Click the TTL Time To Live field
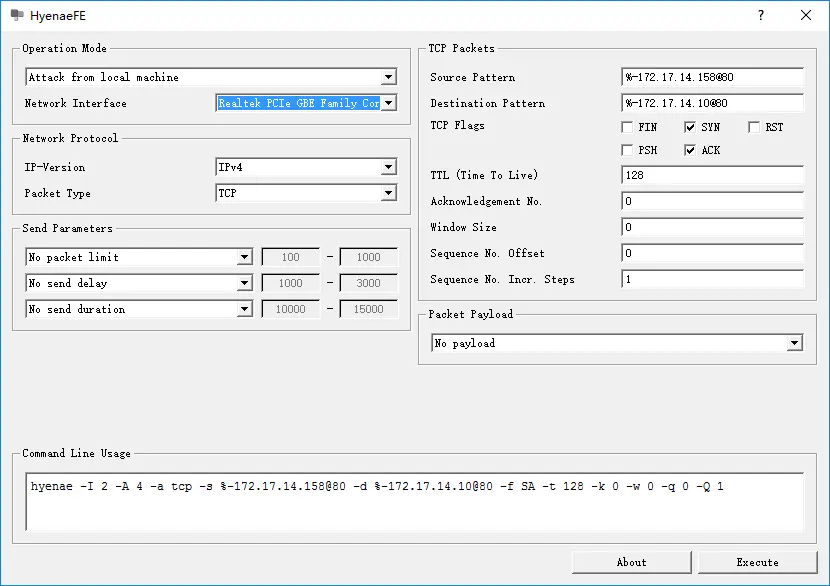Image resolution: width=830 pixels, height=586 pixels. click(712, 175)
